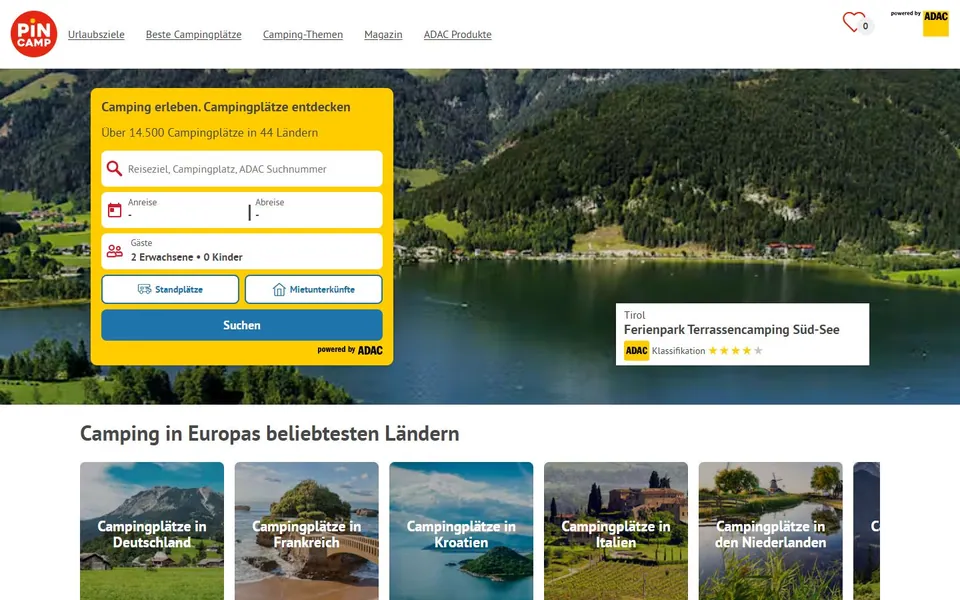960x600 pixels.
Task: Open the ADAC Produkte menu
Action: 457,34
